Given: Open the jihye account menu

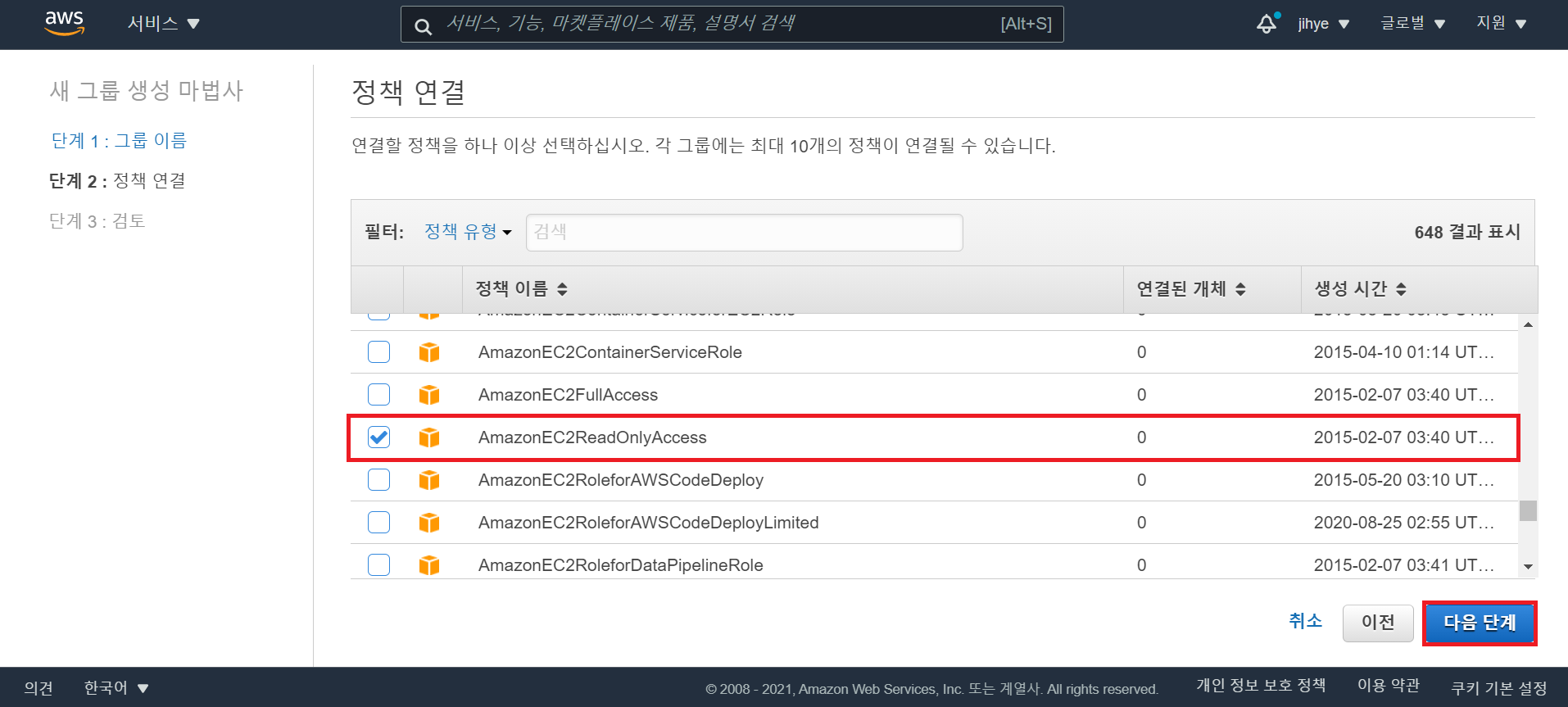Looking at the screenshot, I should coord(1323,24).
